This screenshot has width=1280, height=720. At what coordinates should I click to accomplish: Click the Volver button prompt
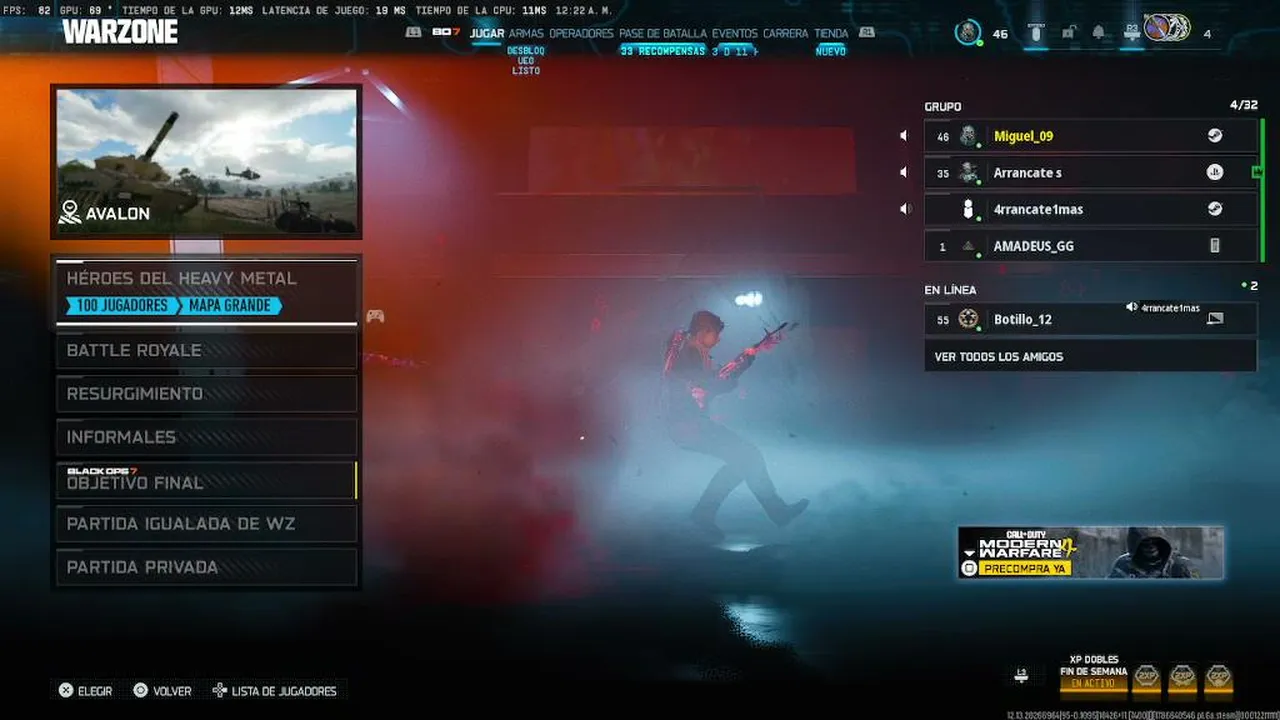(162, 691)
